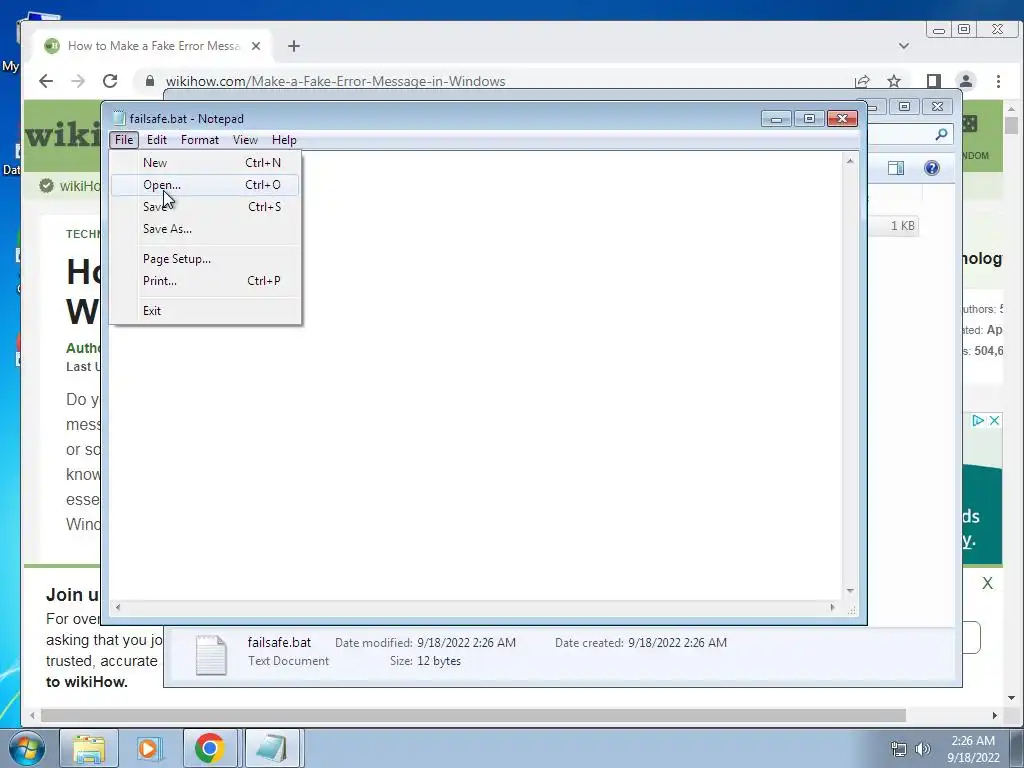Open the File menu in Notepad

click(x=123, y=140)
